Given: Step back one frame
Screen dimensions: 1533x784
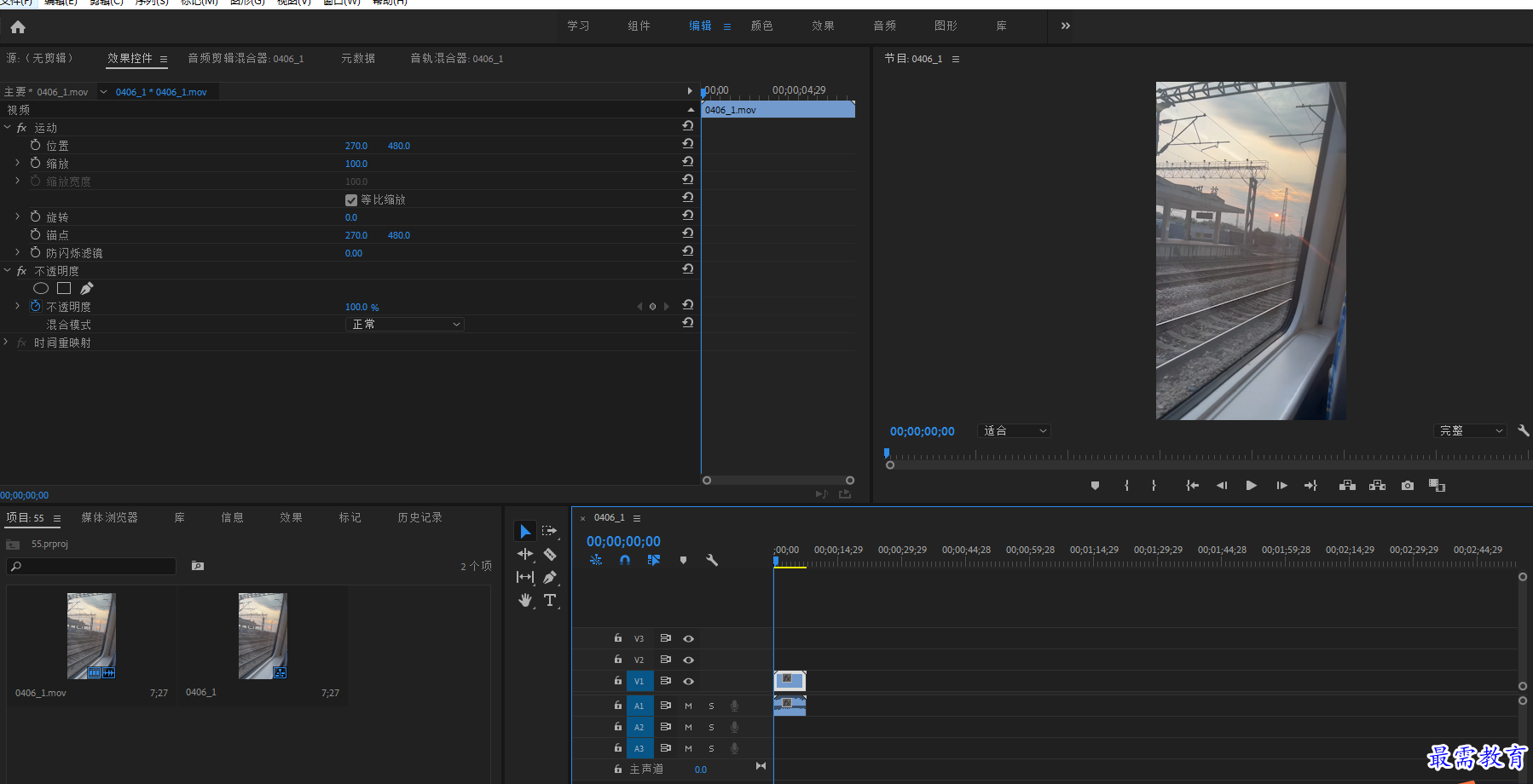Looking at the screenshot, I should (1222, 486).
